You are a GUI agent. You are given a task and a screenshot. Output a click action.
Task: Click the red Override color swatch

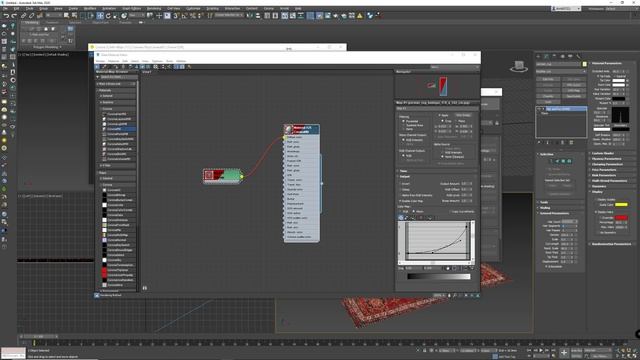[621, 218]
